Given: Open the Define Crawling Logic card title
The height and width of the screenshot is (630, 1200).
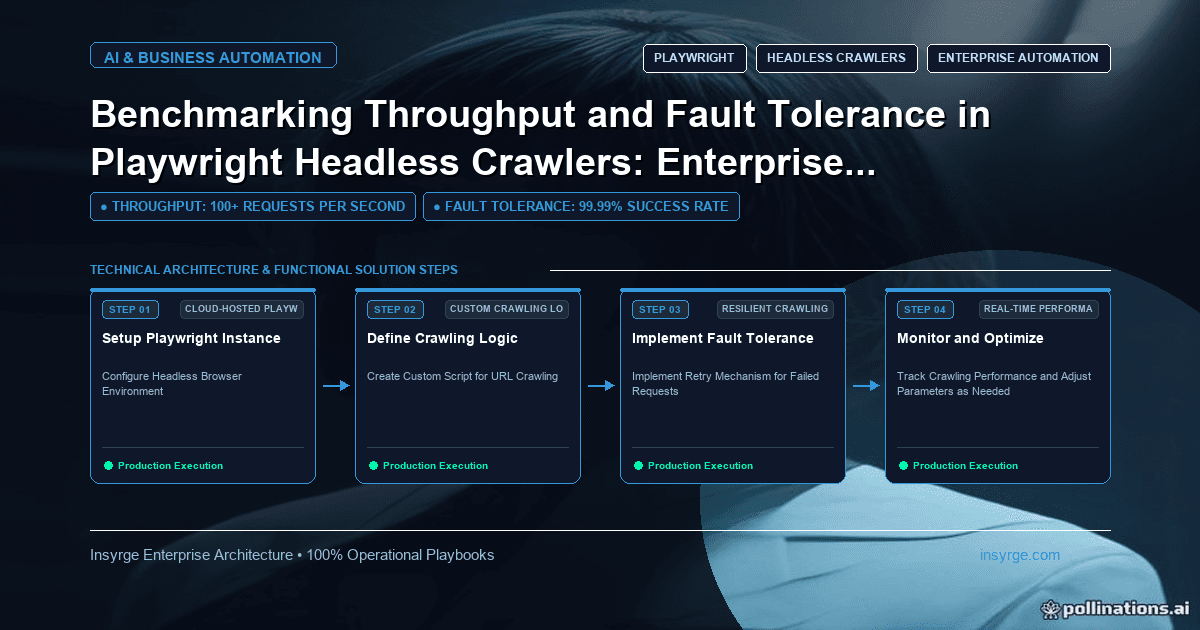Looking at the screenshot, I should coord(442,338).
